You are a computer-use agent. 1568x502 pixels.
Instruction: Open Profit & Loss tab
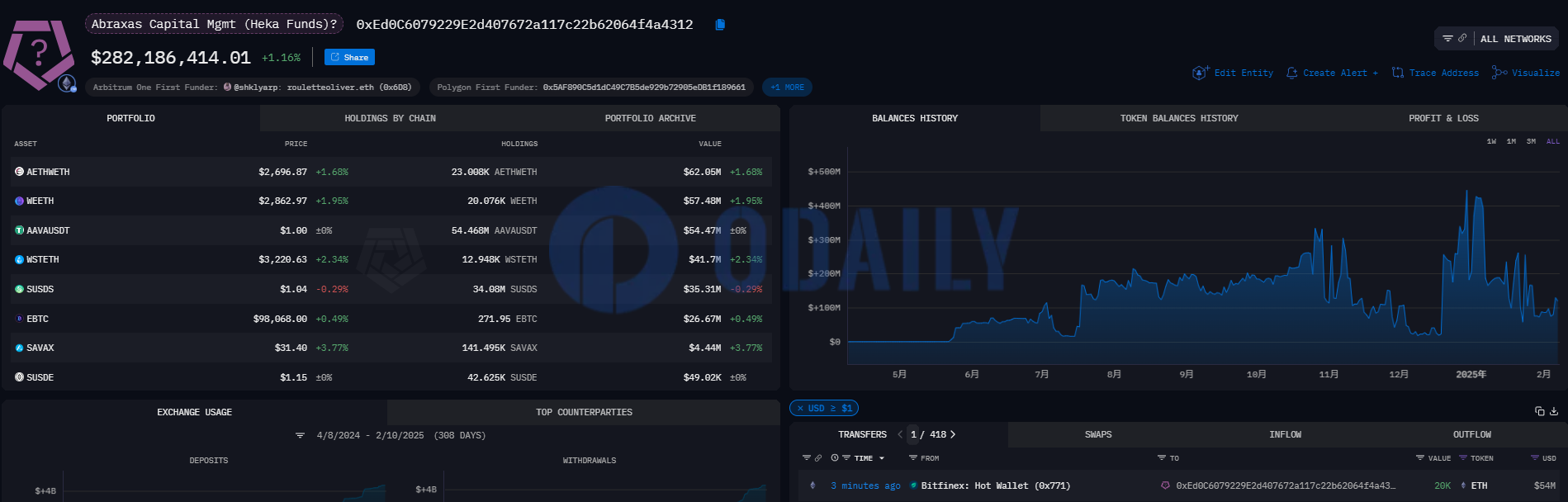[1443, 118]
